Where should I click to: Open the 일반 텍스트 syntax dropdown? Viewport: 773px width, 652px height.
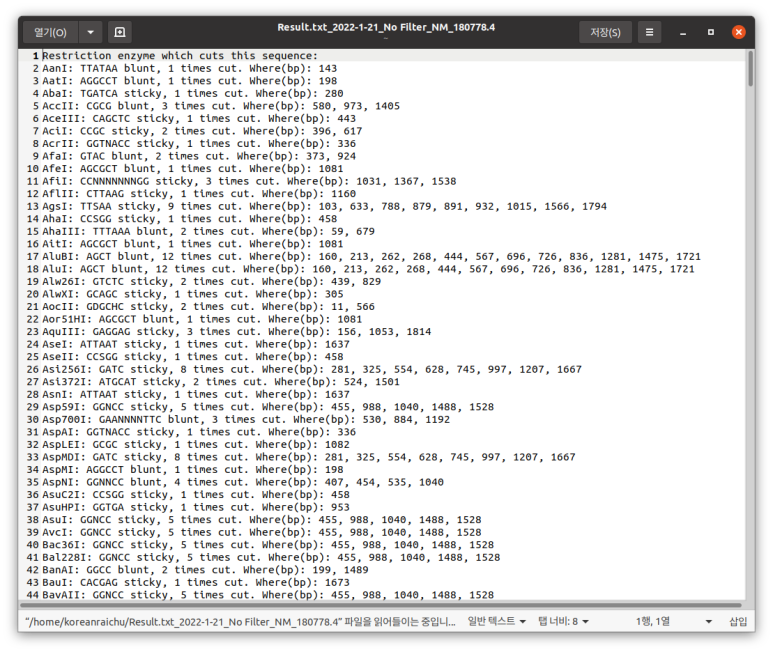click(496, 621)
